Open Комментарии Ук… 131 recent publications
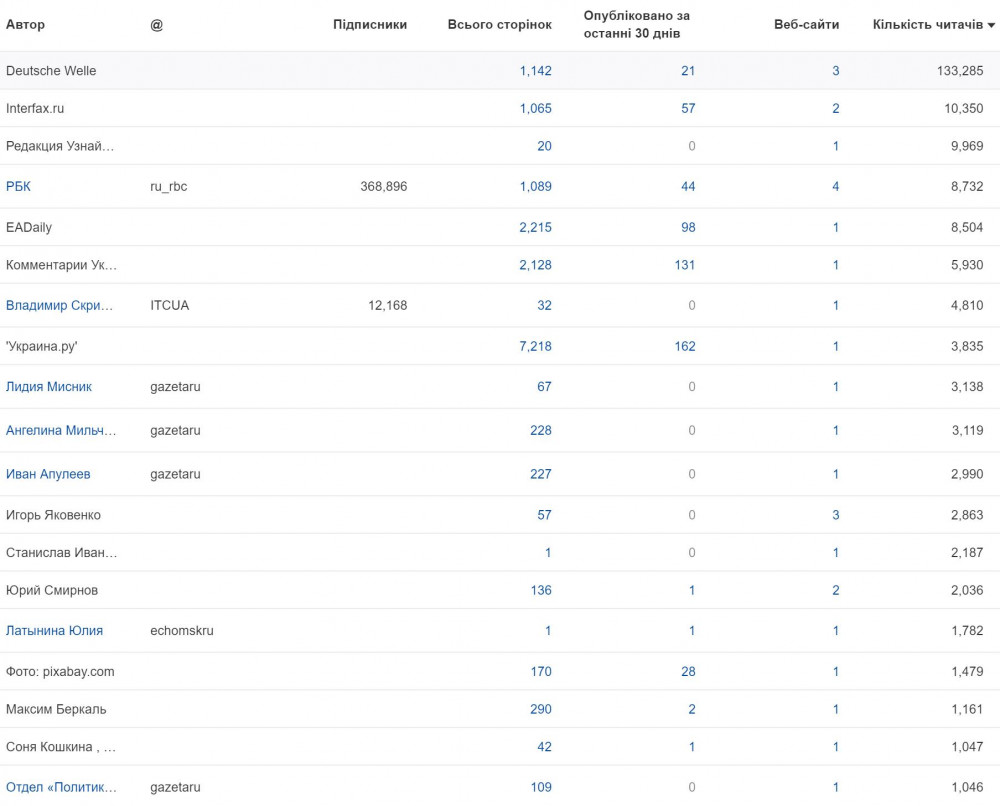 (x=685, y=265)
